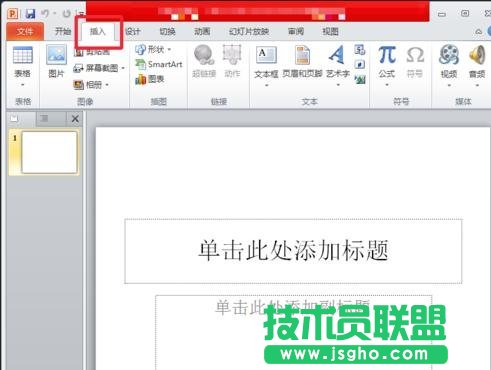Image resolution: width=491 pixels, height=370 pixels.
Task: Expand the 表格 dropdown arrow
Action: (22, 85)
